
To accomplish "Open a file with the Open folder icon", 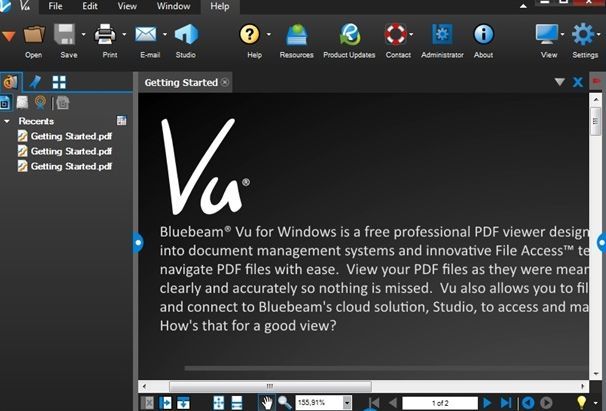I will [x=34, y=34].
